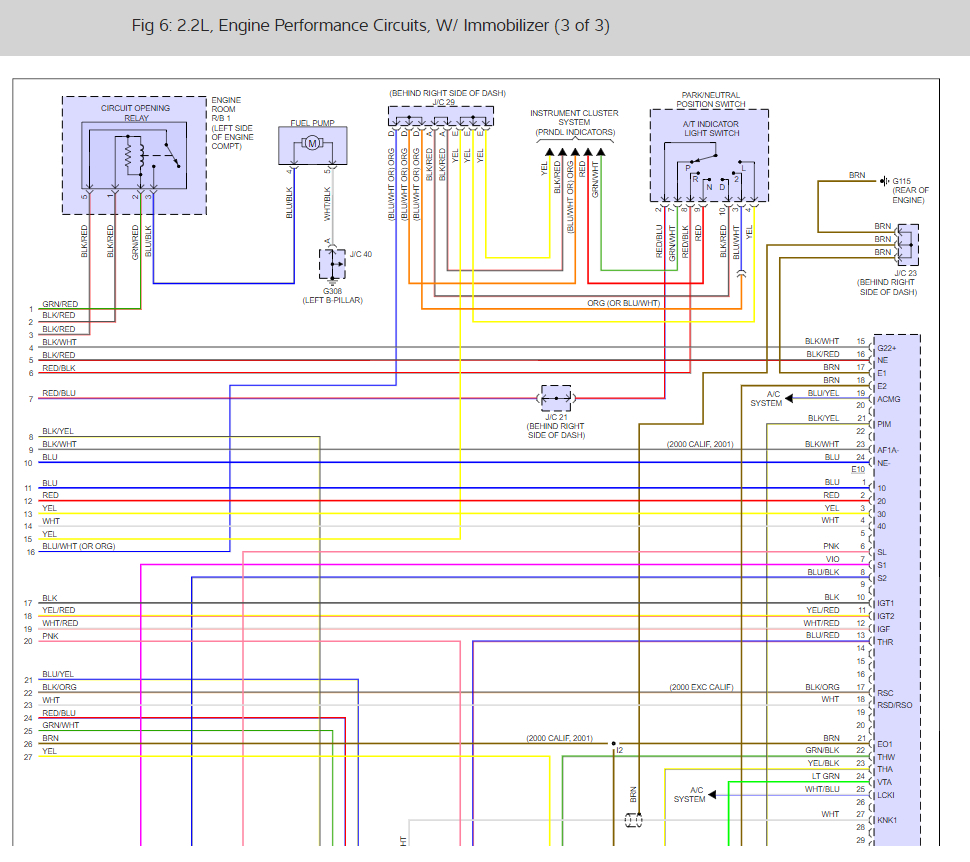
Task: Click the YEL/BLK wire label
Action: point(823,763)
